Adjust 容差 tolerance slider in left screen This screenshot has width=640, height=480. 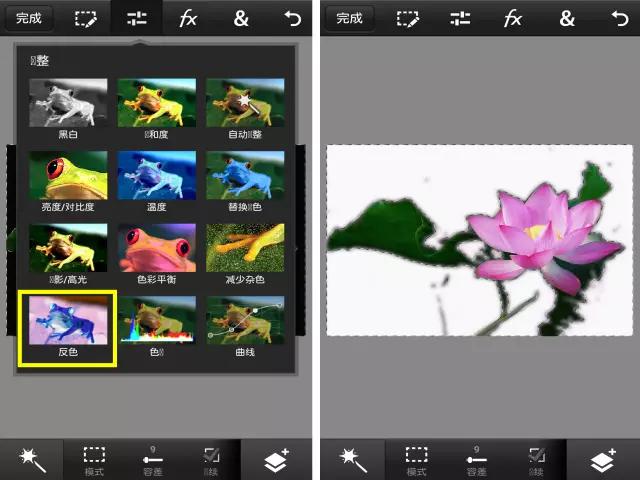pyautogui.click(x=153, y=461)
